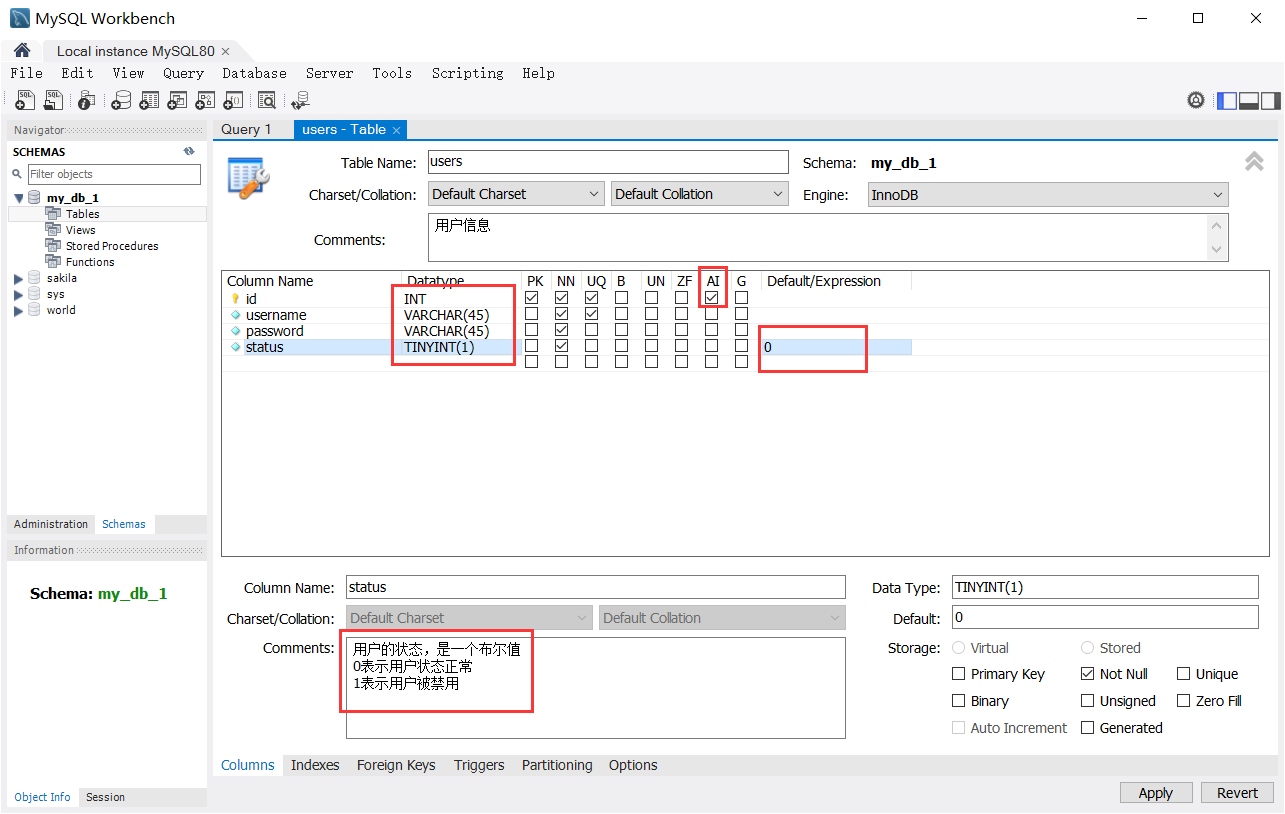The width and height of the screenshot is (1285, 814).
Task: Click the primary key icon for id
Action: click(x=235, y=299)
